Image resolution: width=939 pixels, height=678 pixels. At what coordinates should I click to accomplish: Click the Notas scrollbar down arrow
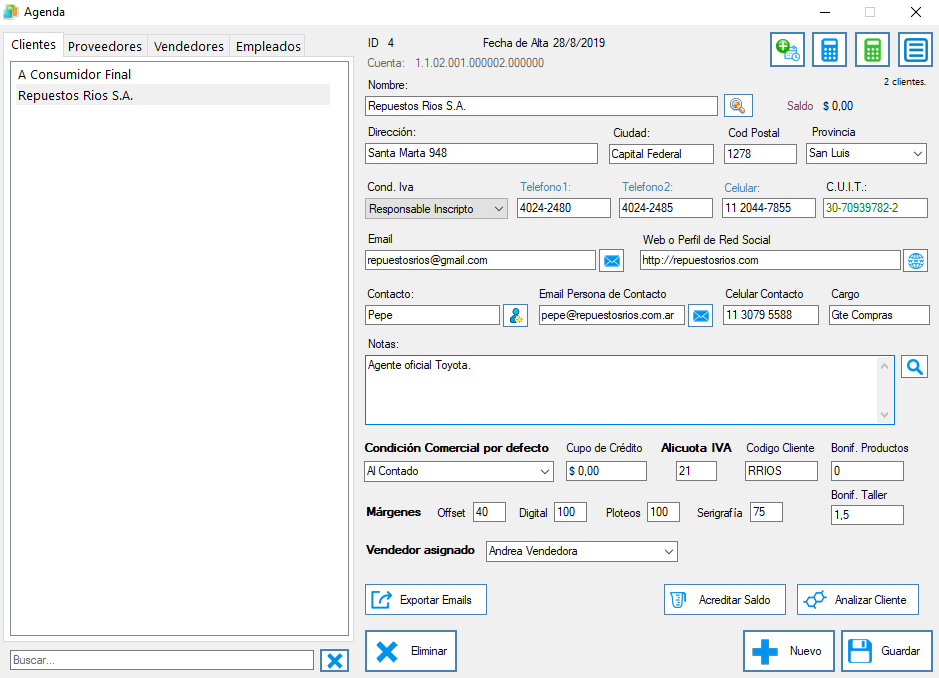[885, 415]
